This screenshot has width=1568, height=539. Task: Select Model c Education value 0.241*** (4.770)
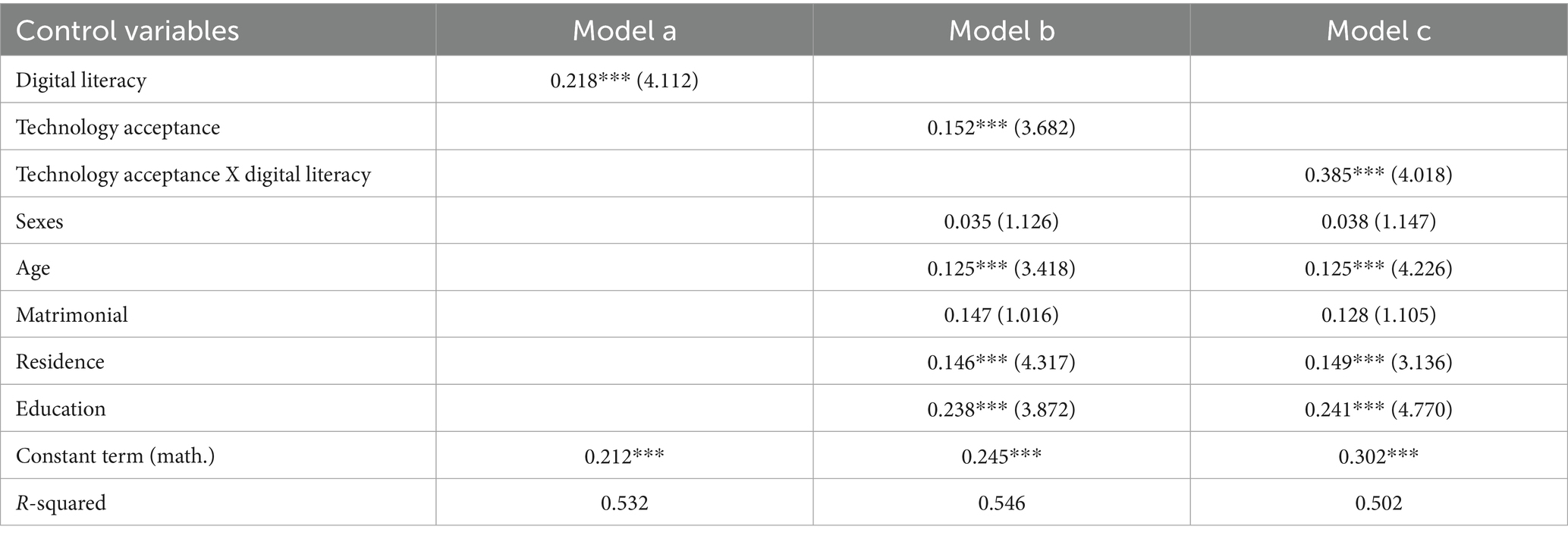pyautogui.click(x=1378, y=409)
